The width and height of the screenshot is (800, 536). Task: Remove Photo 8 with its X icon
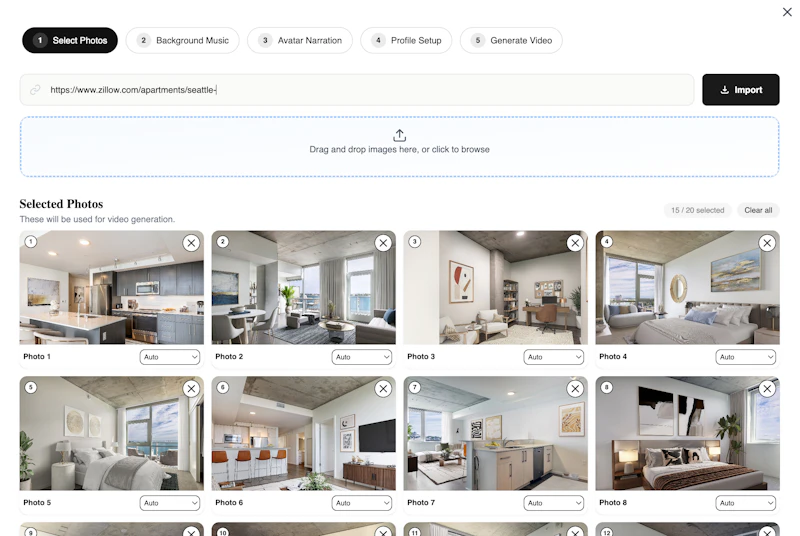(767, 389)
